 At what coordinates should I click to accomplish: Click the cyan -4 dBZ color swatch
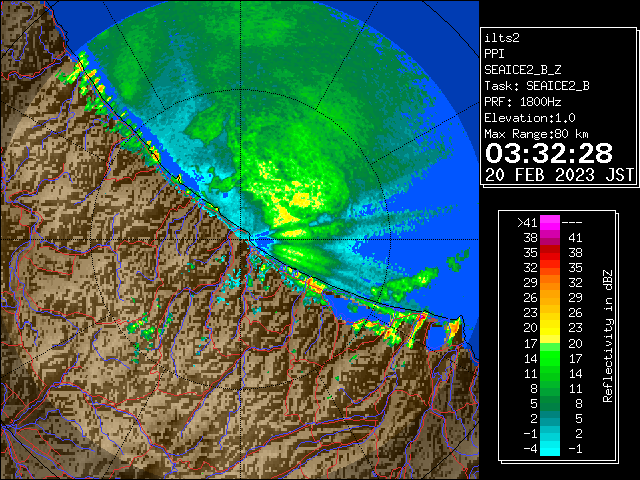(550, 448)
